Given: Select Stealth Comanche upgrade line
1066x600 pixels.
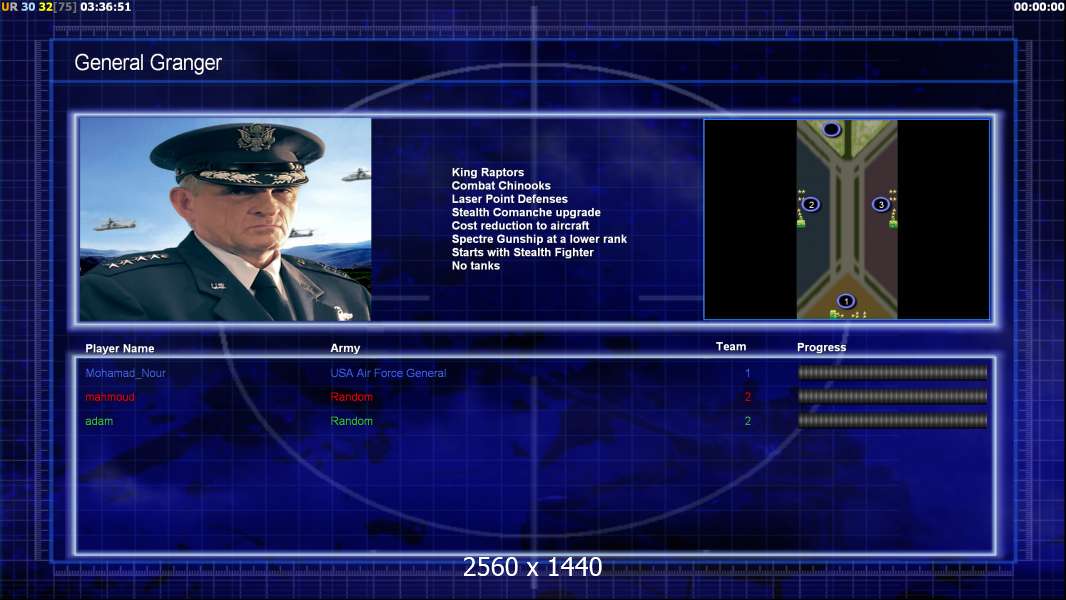Looking at the screenshot, I should (x=526, y=212).
